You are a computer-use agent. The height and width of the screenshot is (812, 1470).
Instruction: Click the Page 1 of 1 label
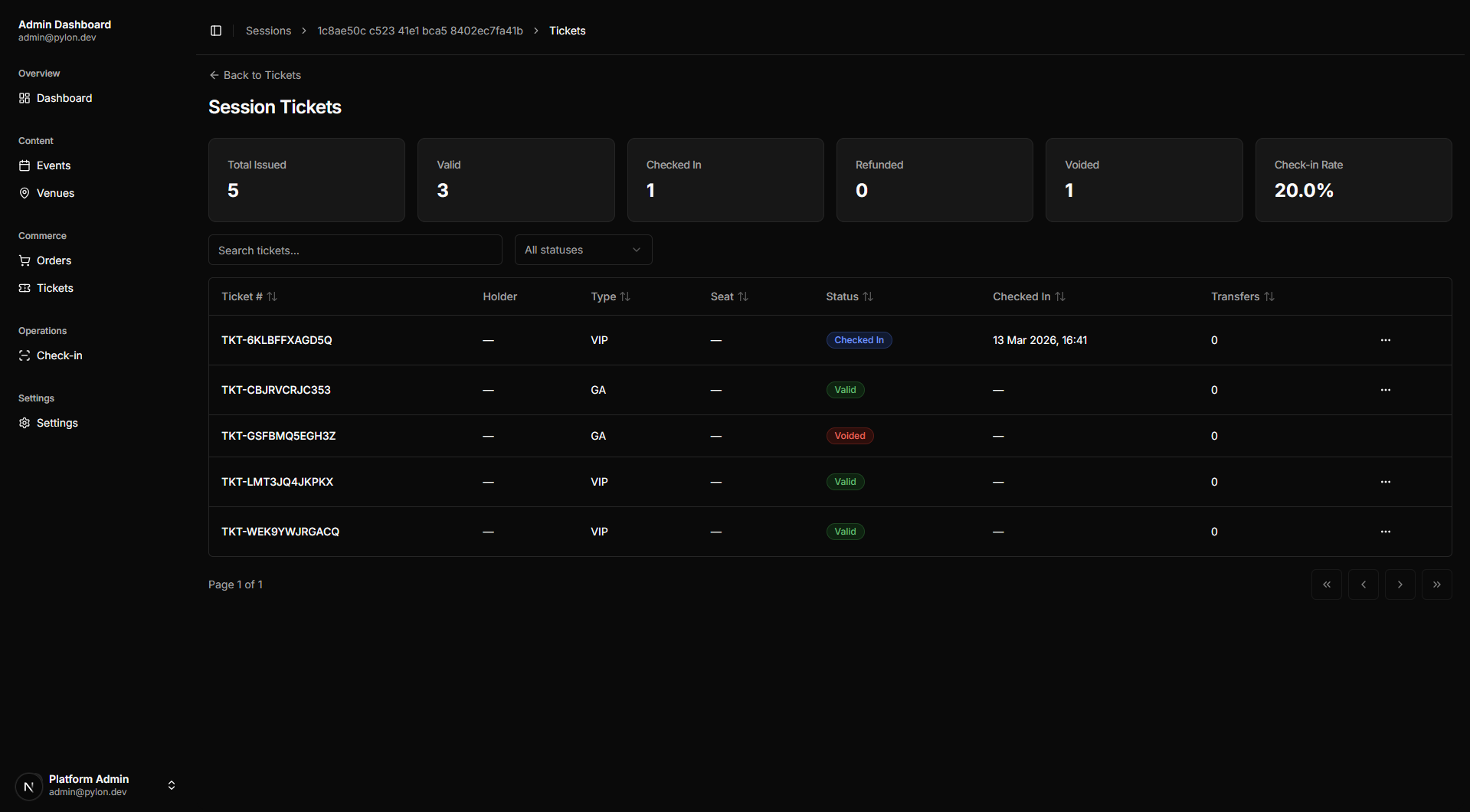point(235,584)
